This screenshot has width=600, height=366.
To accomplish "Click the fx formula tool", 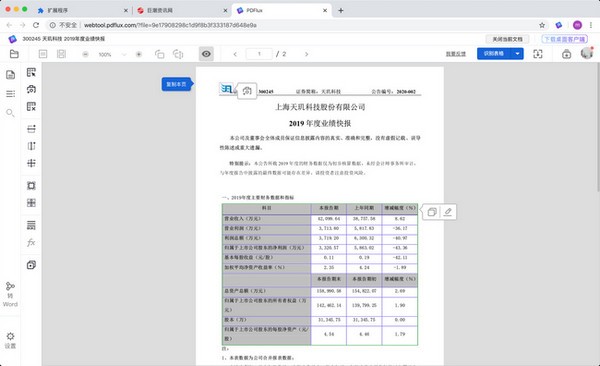I will (x=31, y=242).
